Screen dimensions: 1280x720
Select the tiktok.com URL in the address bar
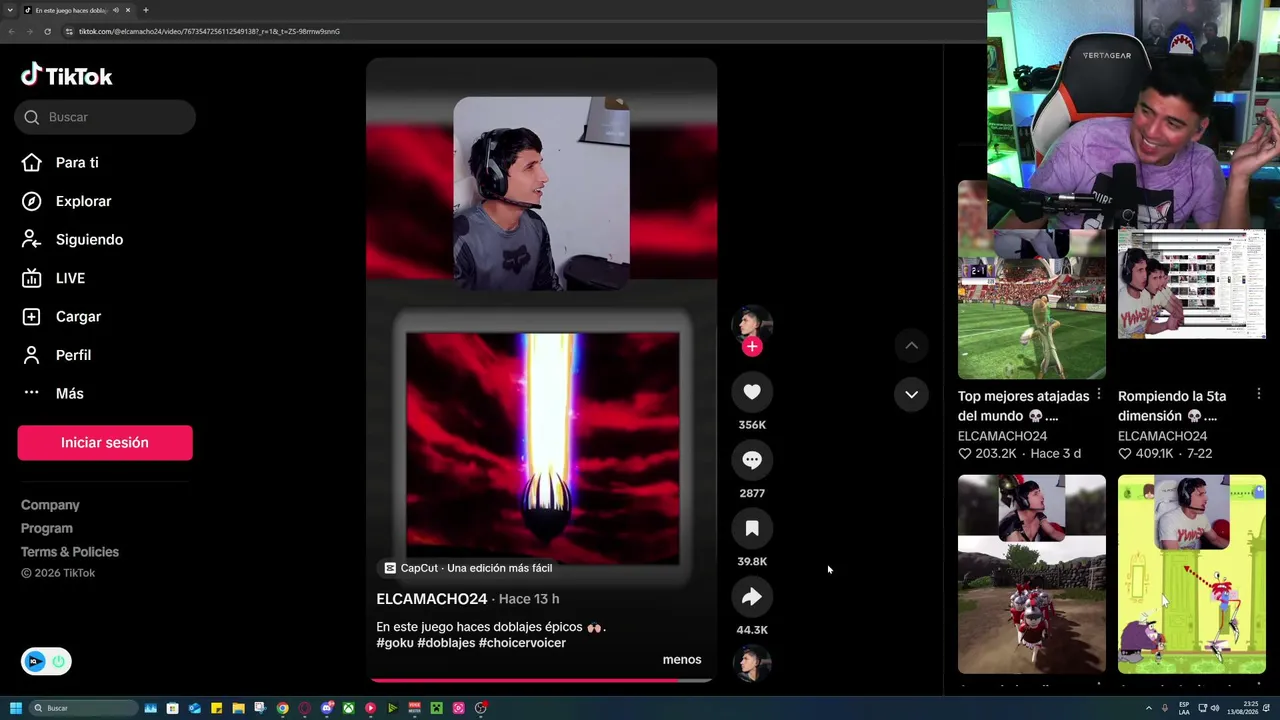tap(209, 31)
